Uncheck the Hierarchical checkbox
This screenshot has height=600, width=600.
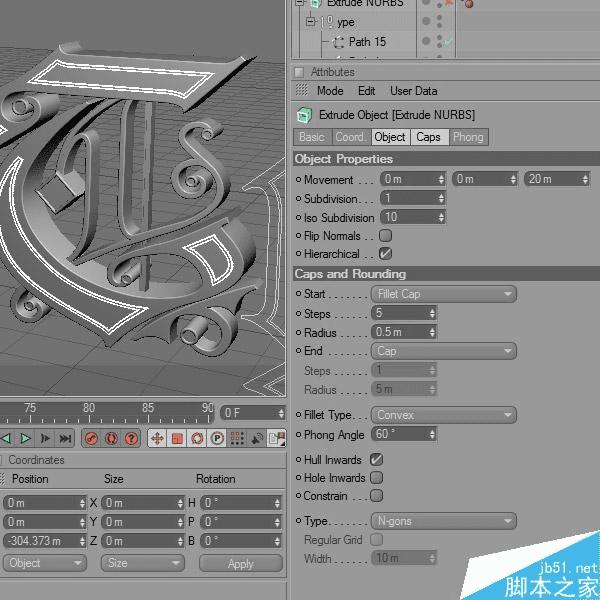pyautogui.click(x=385, y=254)
